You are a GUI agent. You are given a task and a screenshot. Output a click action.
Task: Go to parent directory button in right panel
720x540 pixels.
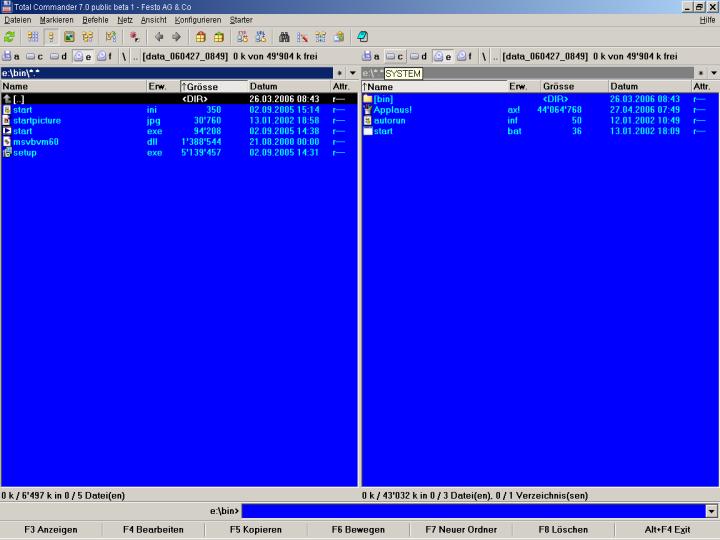(x=495, y=57)
